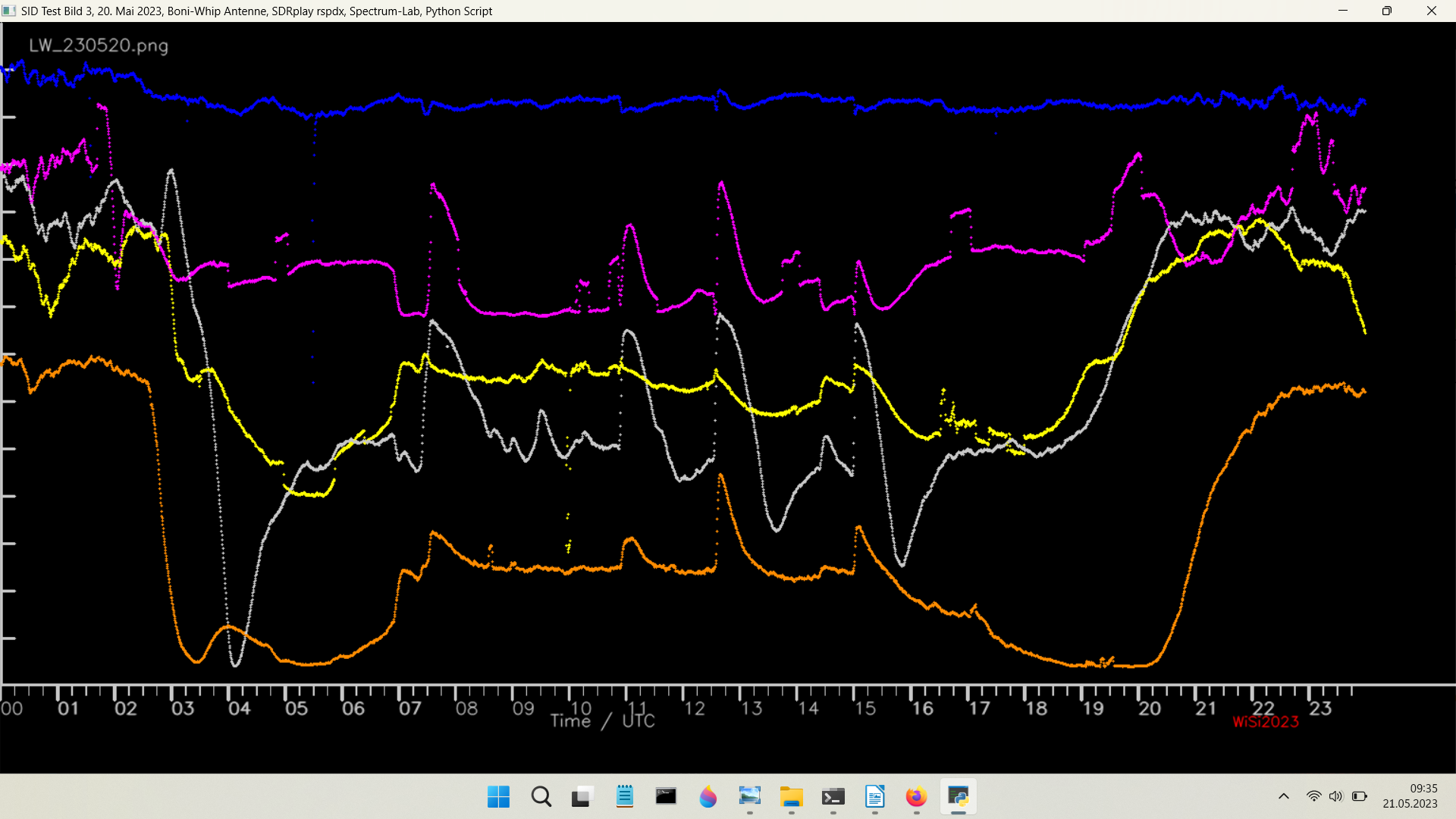Image resolution: width=1456 pixels, height=819 pixels.
Task: Click the 13 hour label on the axis
Action: (x=752, y=708)
